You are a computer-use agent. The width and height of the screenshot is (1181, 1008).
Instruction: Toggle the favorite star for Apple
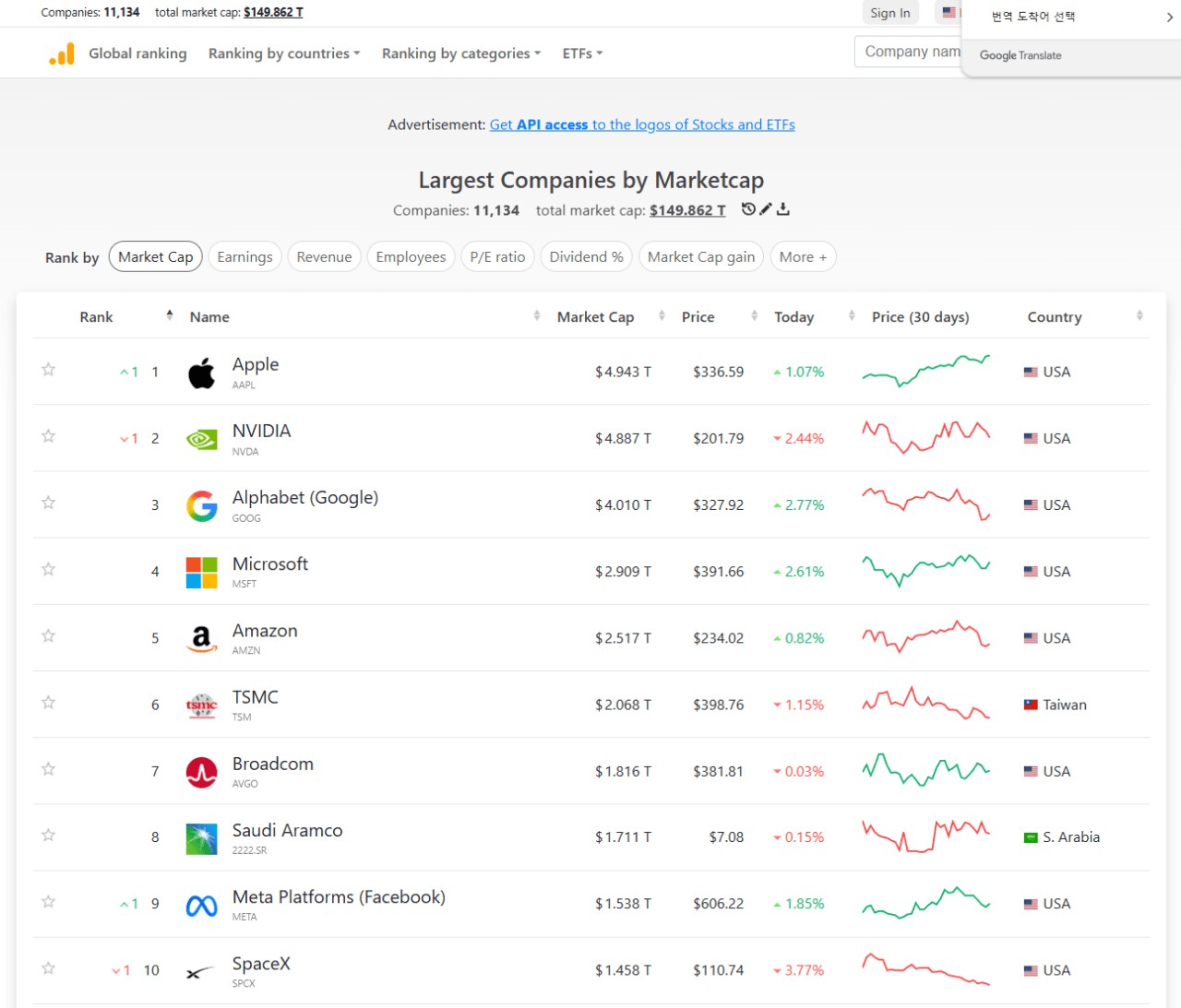point(49,370)
